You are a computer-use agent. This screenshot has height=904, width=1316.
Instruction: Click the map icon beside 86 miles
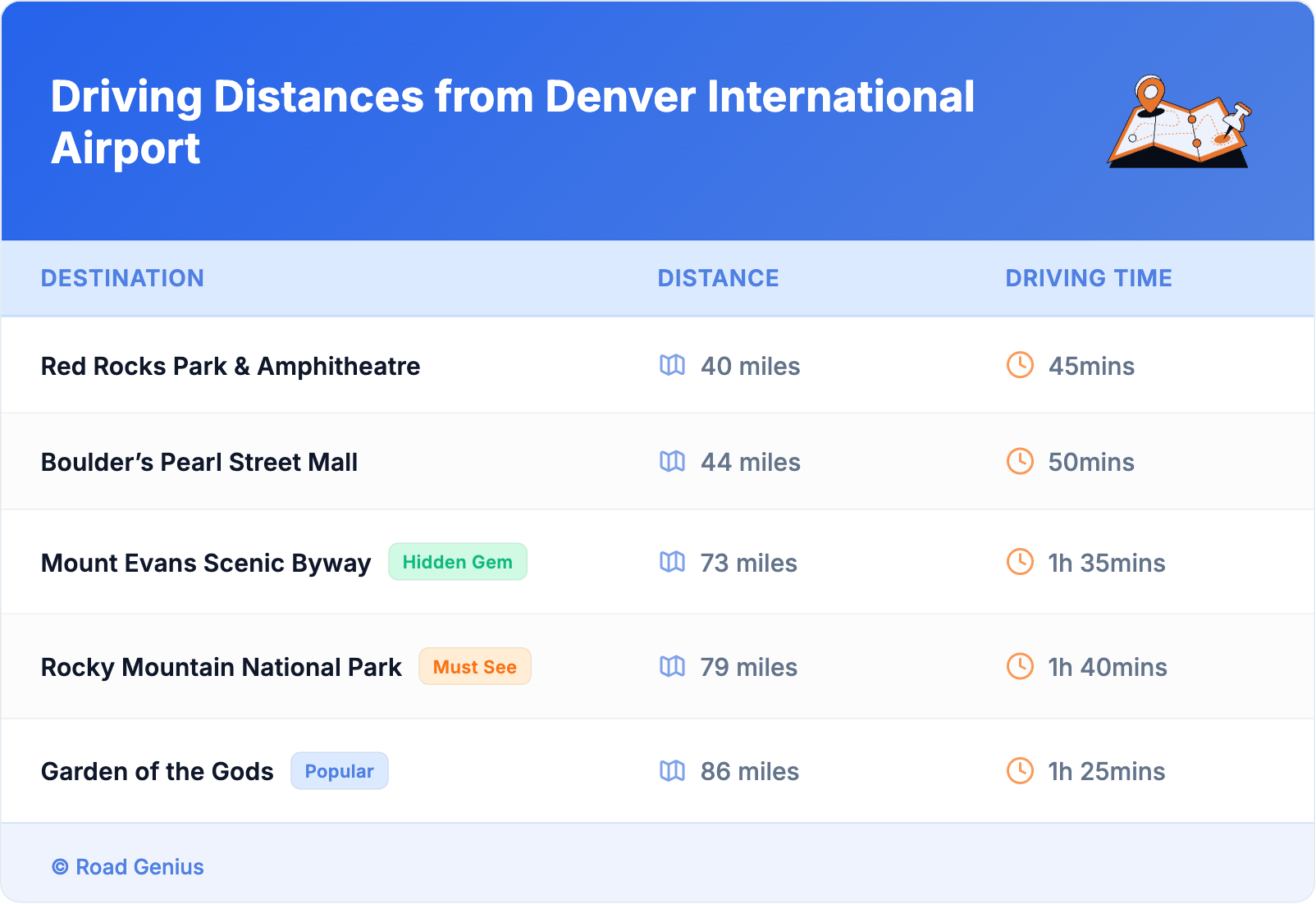pyautogui.click(x=672, y=770)
